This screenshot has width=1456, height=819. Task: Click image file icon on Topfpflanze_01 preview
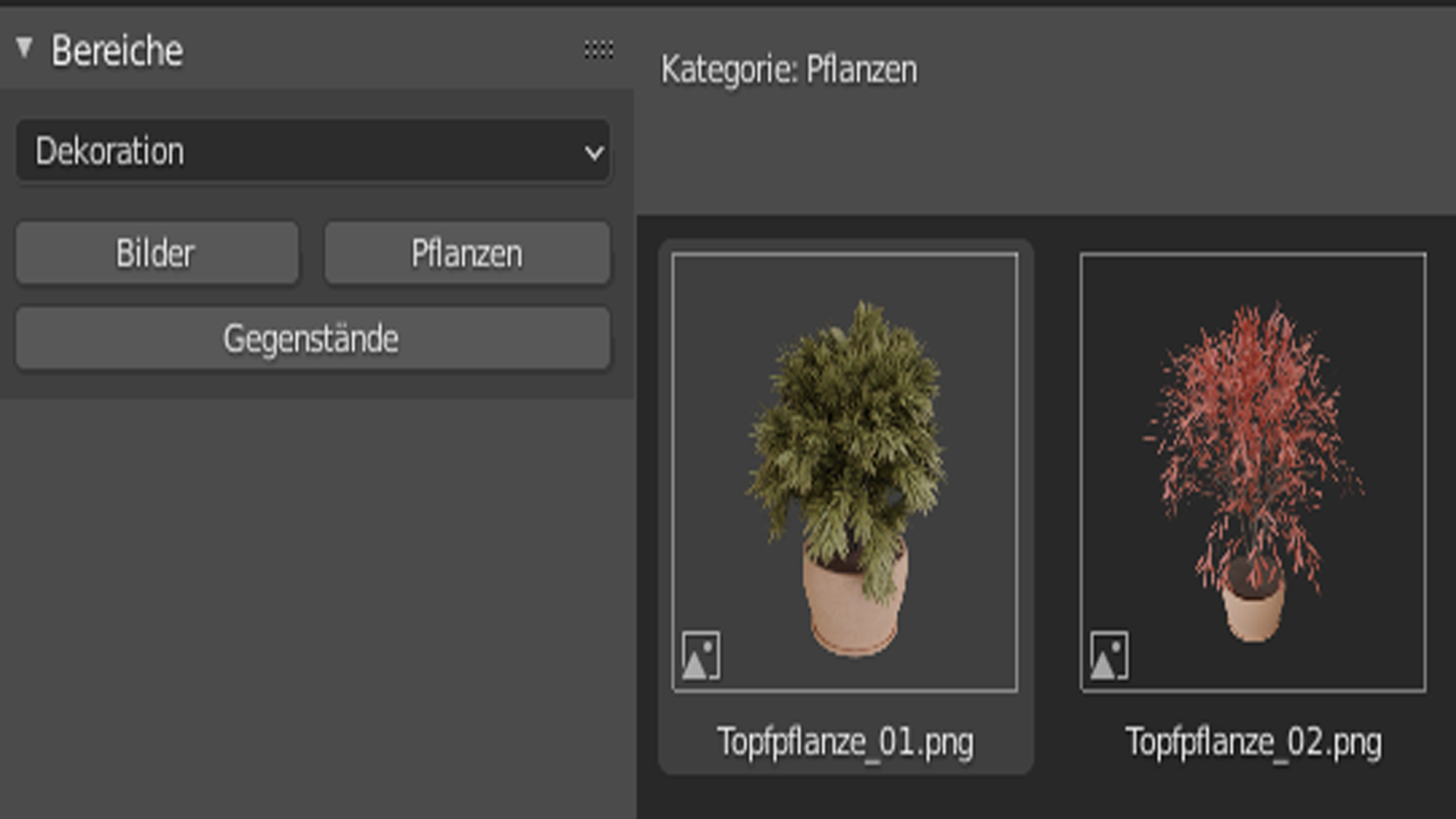(x=701, y=656)
